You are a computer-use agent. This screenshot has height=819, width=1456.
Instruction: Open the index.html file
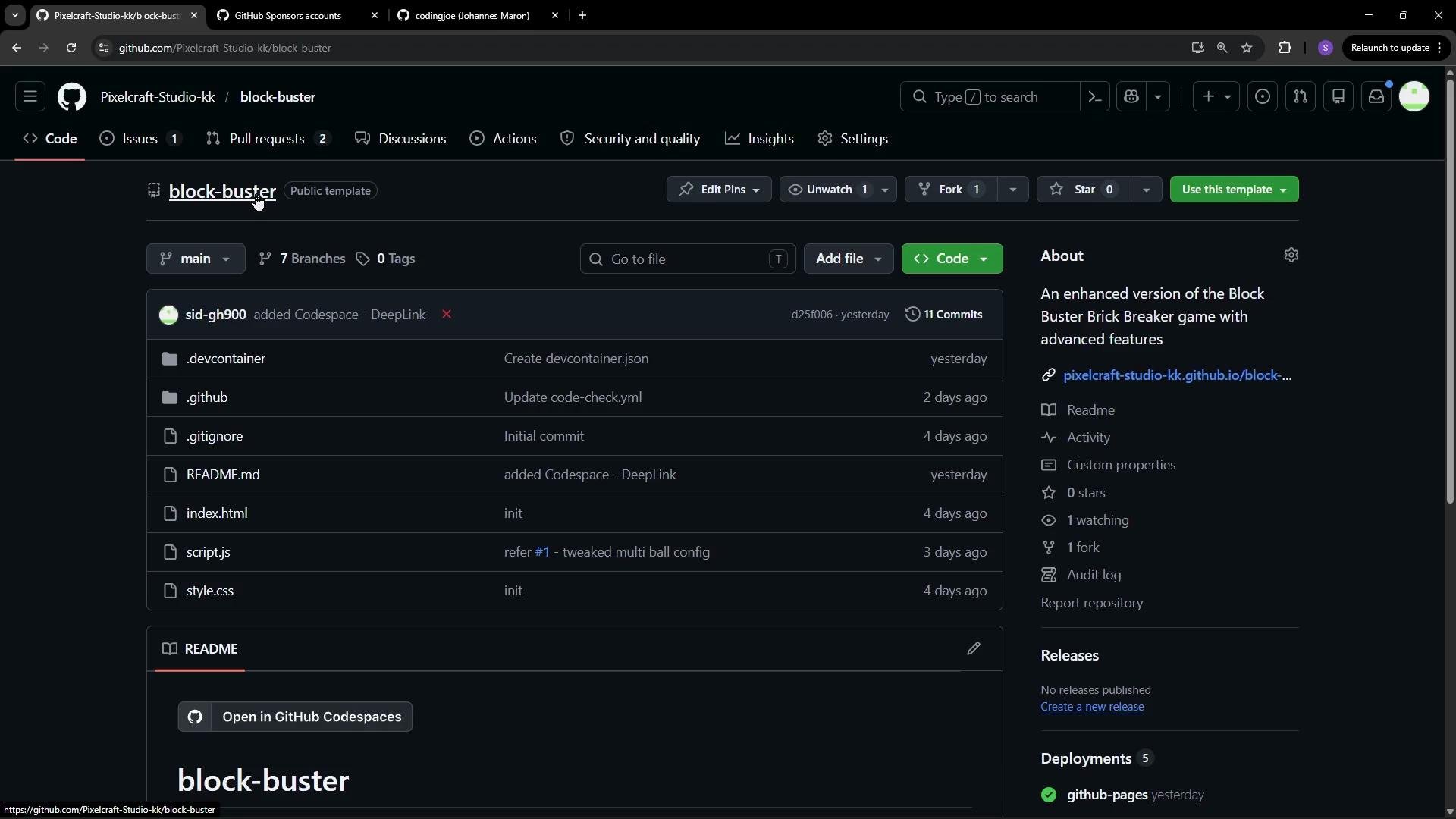[217, 513]
